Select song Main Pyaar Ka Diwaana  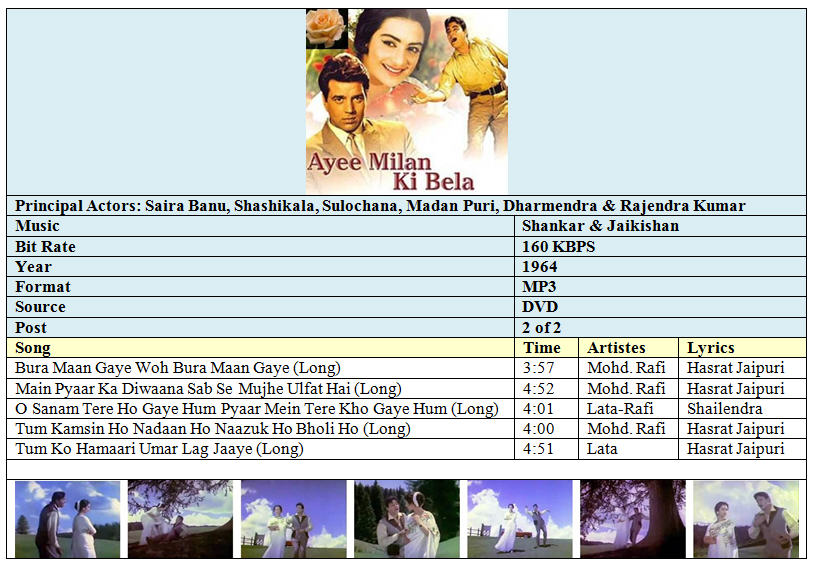[208, 388]
